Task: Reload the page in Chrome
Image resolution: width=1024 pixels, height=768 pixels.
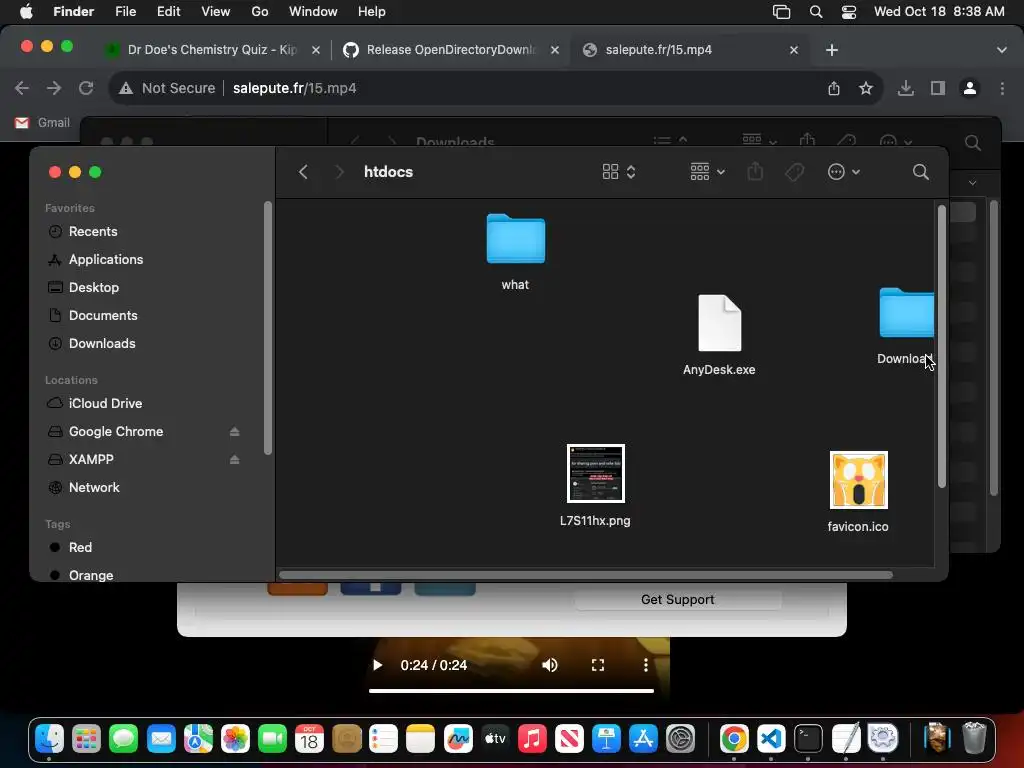Action: click(x=86, y=88)
